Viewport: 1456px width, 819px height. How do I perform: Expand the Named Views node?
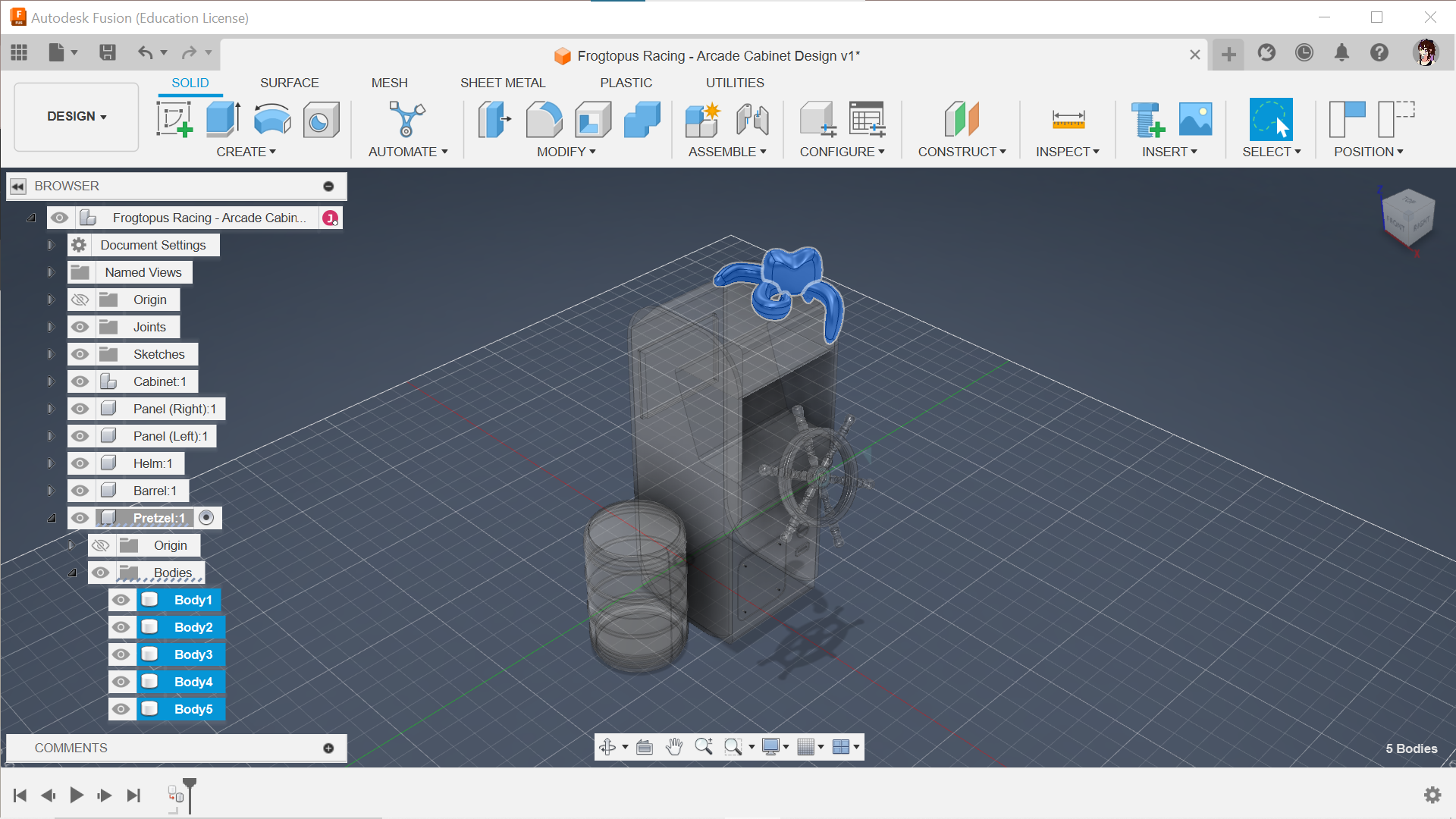[x=51, y=272]
